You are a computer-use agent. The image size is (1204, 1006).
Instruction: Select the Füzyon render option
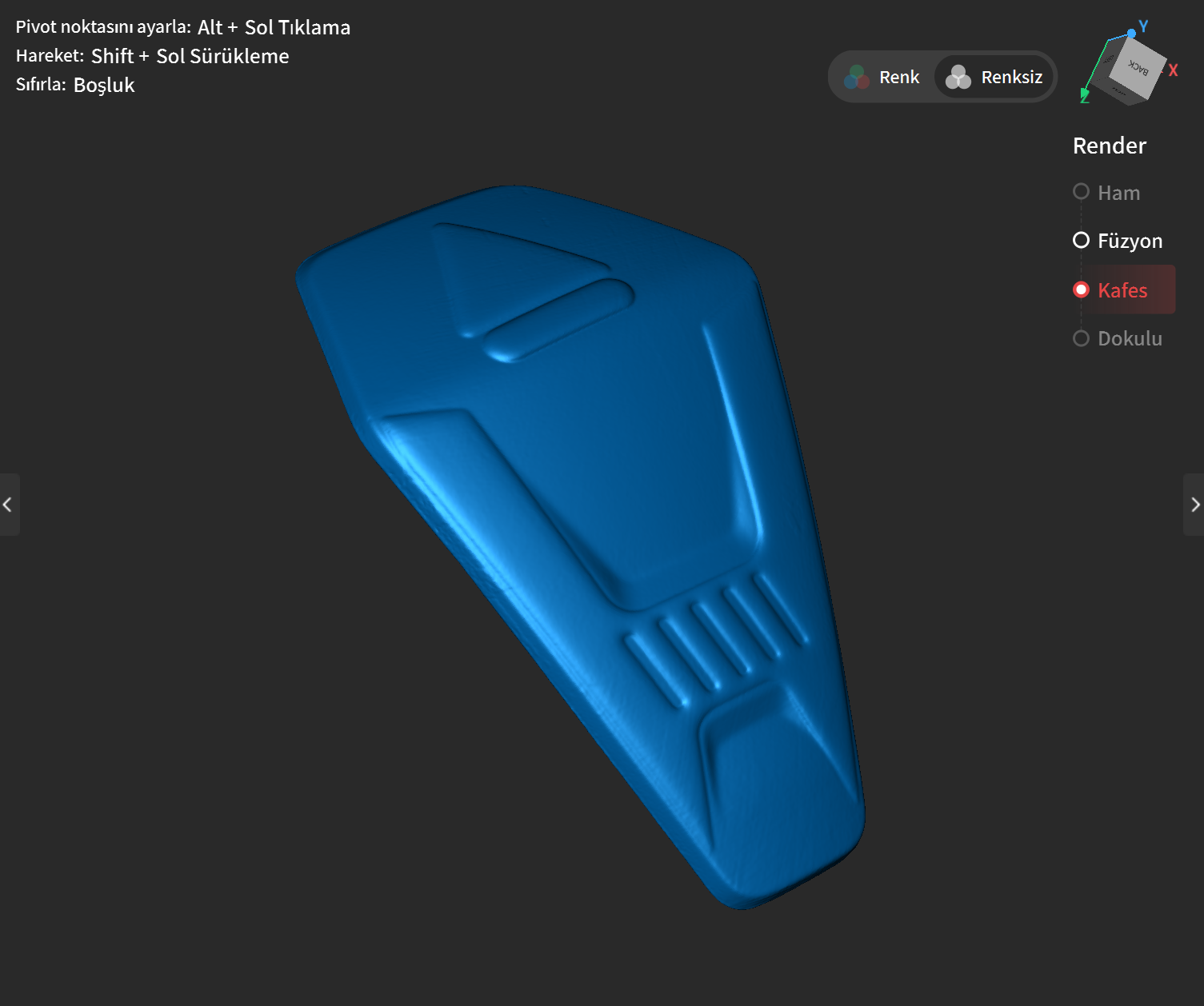[x=1118, y=241]
